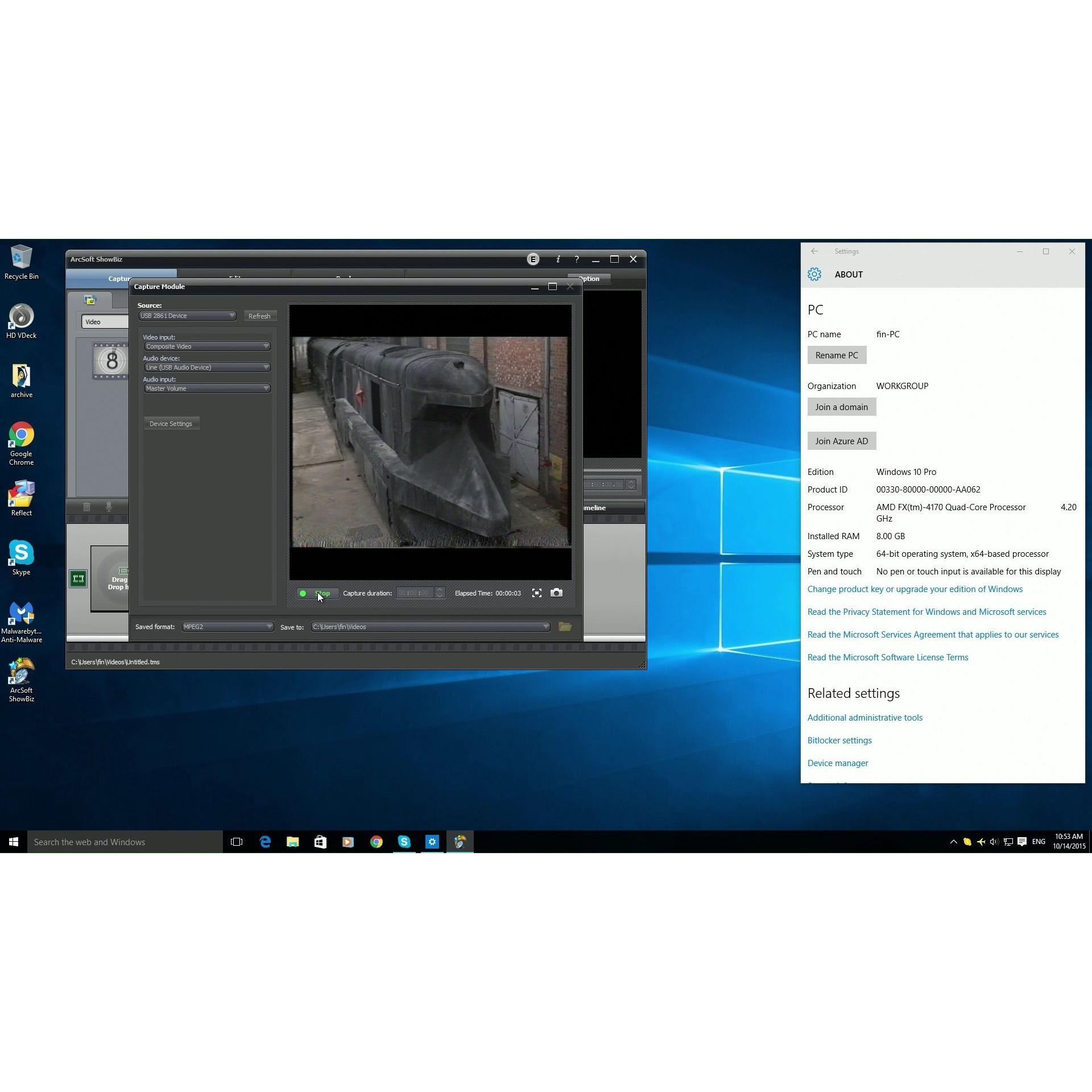Open the Master Volume audio input dropdown
Screen dimensions: 1092x1092
pos(207,388)
